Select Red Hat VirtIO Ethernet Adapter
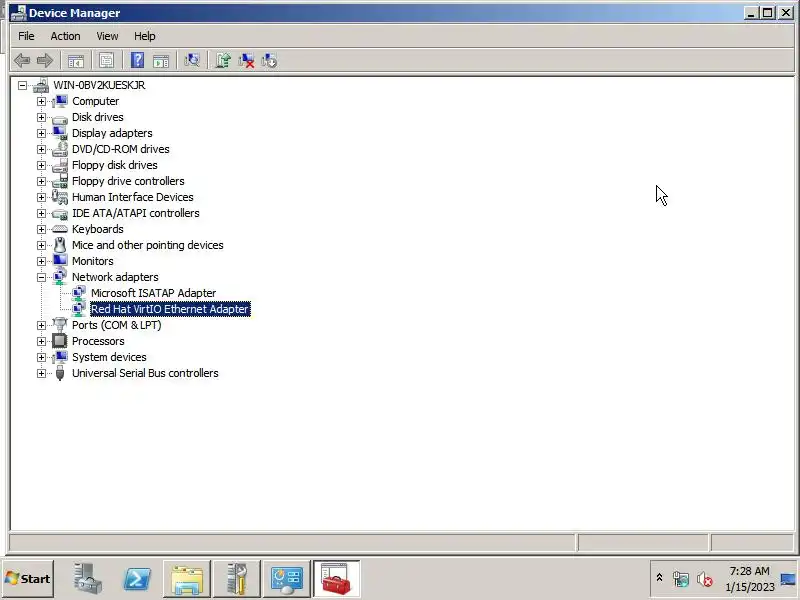The image size is (800, 600). pyautogui.click(x=170, y=309)
